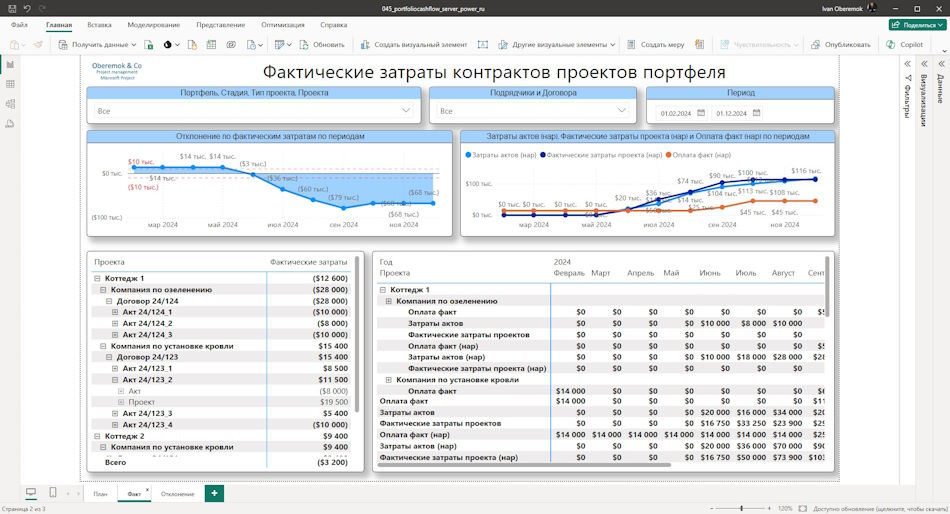Click the Поделиться share button
This screenshot has height=514, width=950.
917,25
